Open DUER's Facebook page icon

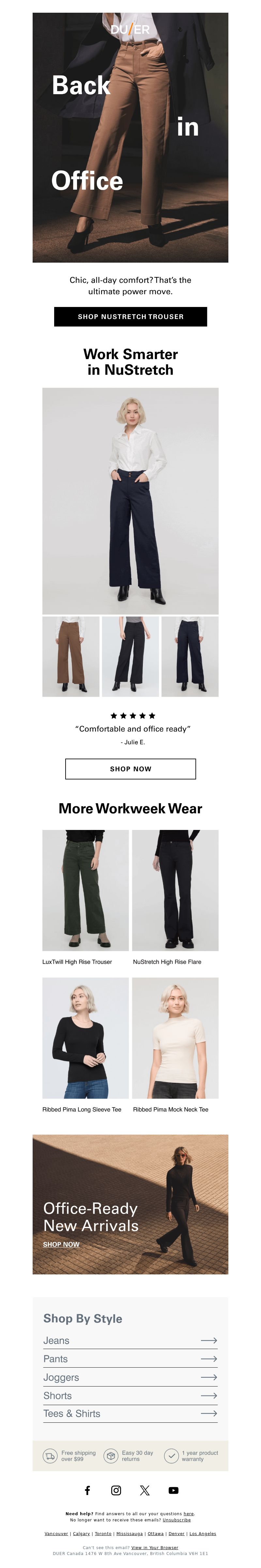pos(87,1490)
